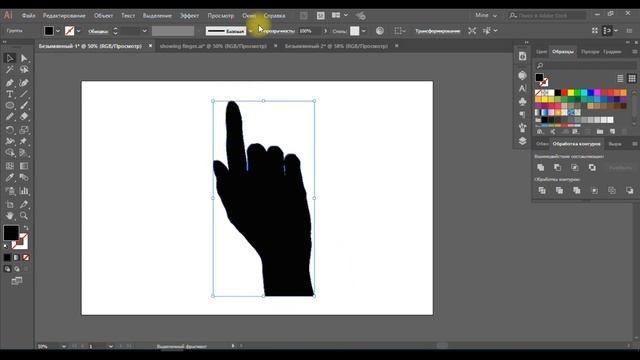Image resolution: width=640 pixels, height=360 pixels.
Task: Open workspace switcher dropdown
Action: 486,16
